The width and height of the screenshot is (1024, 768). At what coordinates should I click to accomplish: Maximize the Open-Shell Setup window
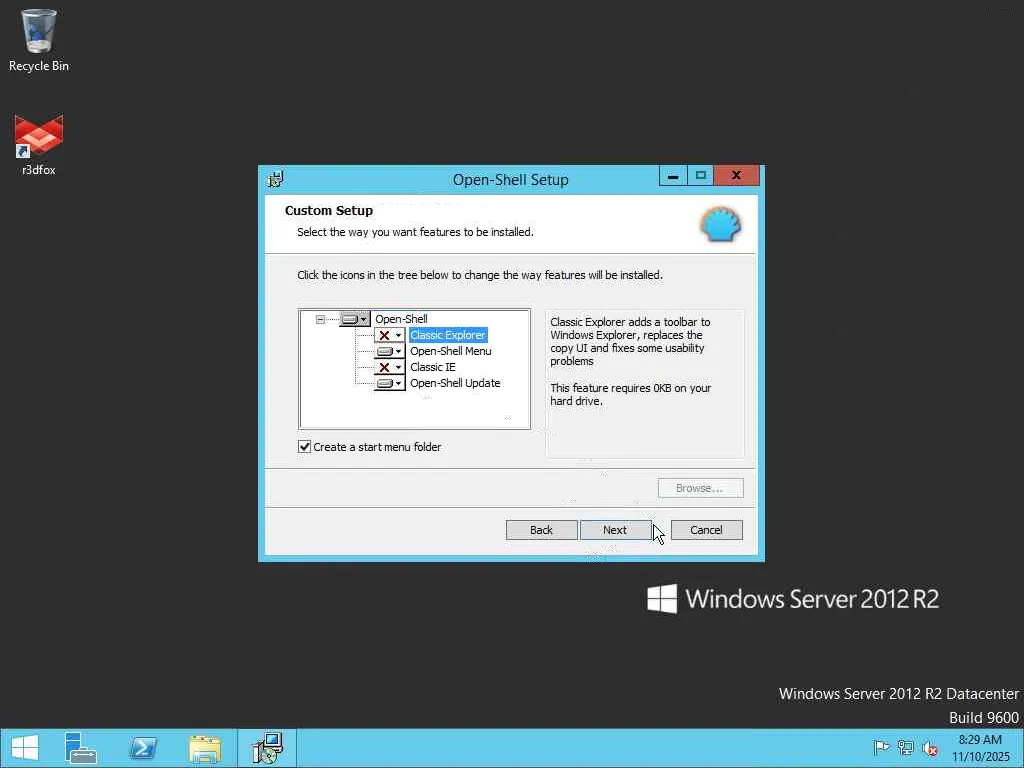tap(701, 176)
